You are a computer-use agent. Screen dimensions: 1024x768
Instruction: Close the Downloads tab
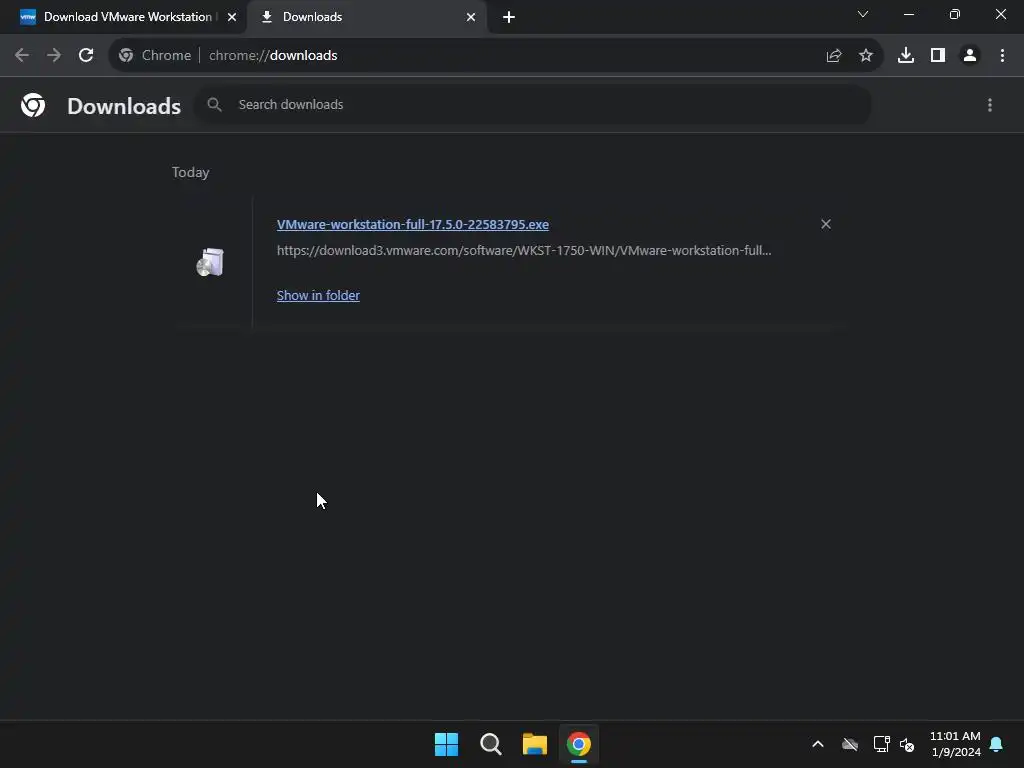click(471, 17)
